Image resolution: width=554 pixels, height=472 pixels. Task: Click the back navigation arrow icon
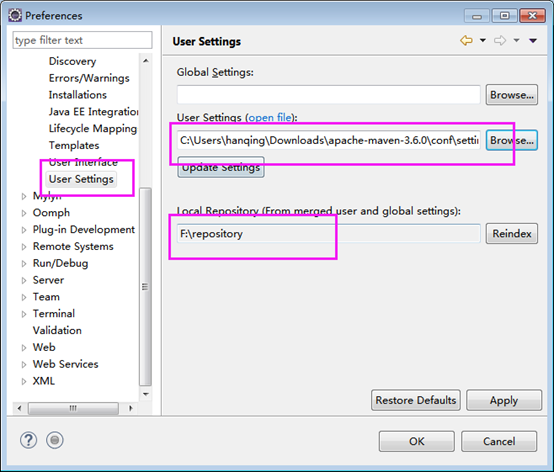tap(466, 41)
